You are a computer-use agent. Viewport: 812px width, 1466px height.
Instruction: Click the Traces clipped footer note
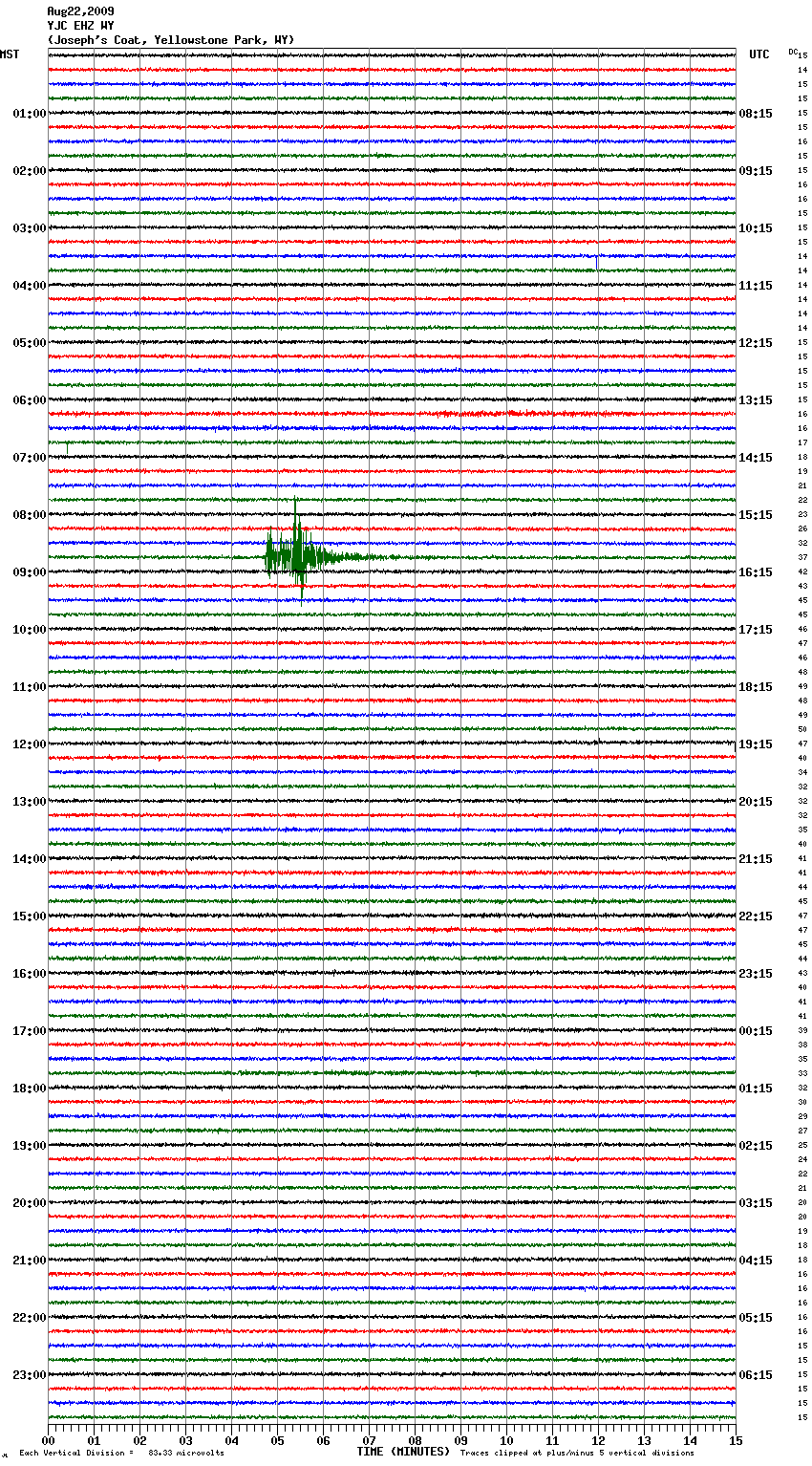click(x=577, y=1453)
